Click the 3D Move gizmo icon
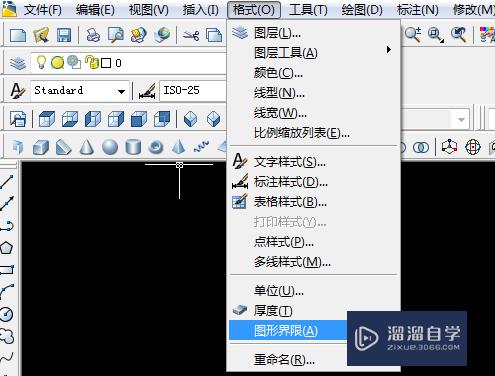This screenshot has width=495, height=376. click(x=449, y=147)
